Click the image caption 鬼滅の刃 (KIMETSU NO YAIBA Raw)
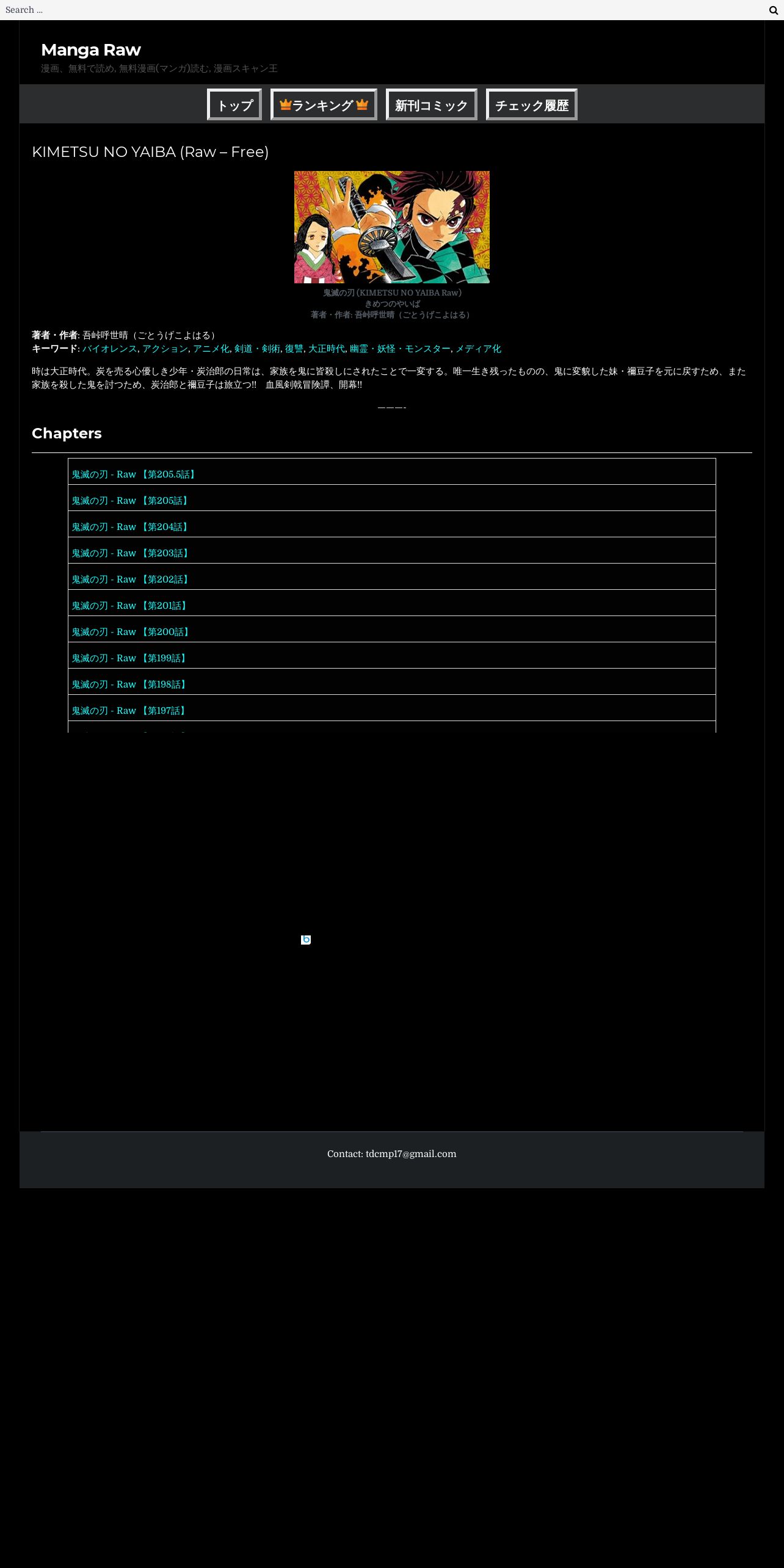The height and width of the screenshot is (1568, 784). pos(392,292)
